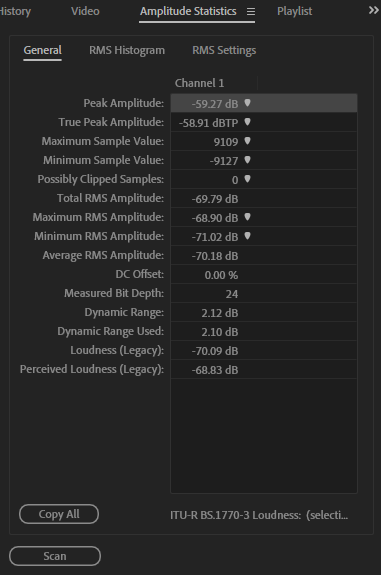
Task: Select the General tab
Action: (x=43, y=50)
